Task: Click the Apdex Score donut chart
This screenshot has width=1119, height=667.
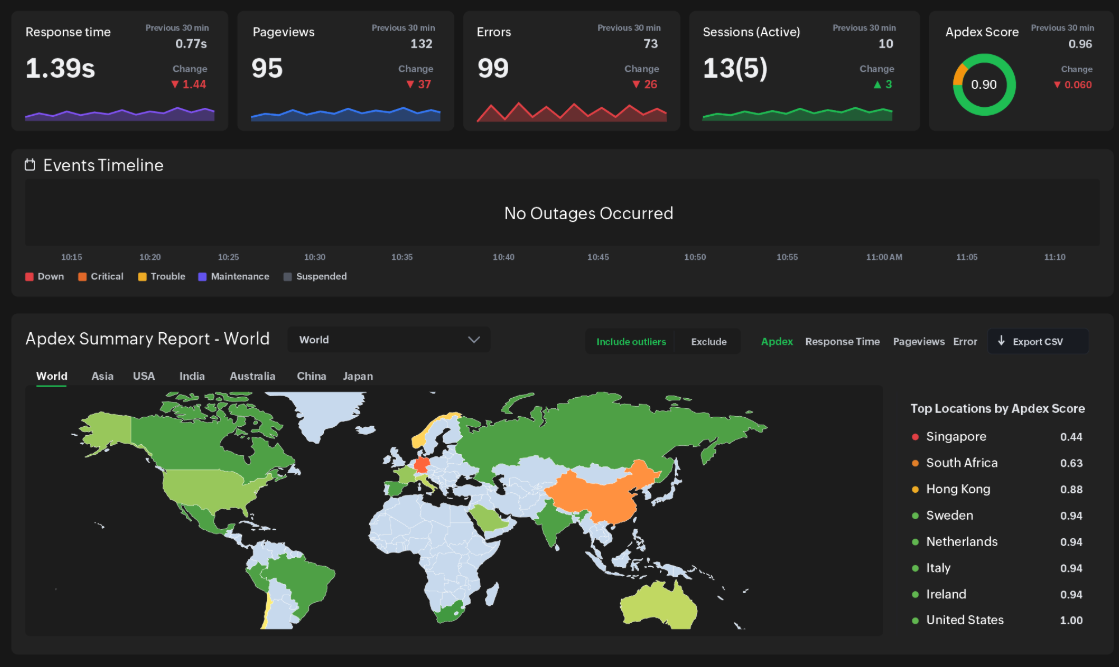Action: 984,84
